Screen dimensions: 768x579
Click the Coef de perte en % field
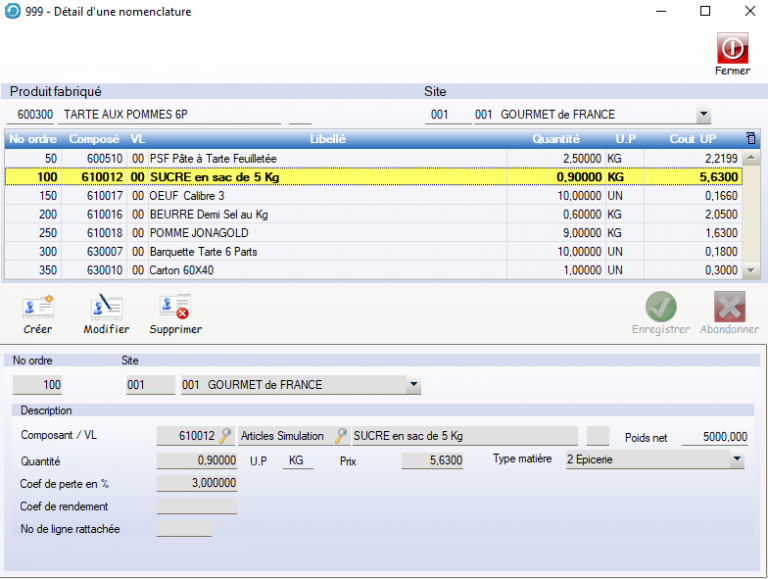click(x=198, y=483)
